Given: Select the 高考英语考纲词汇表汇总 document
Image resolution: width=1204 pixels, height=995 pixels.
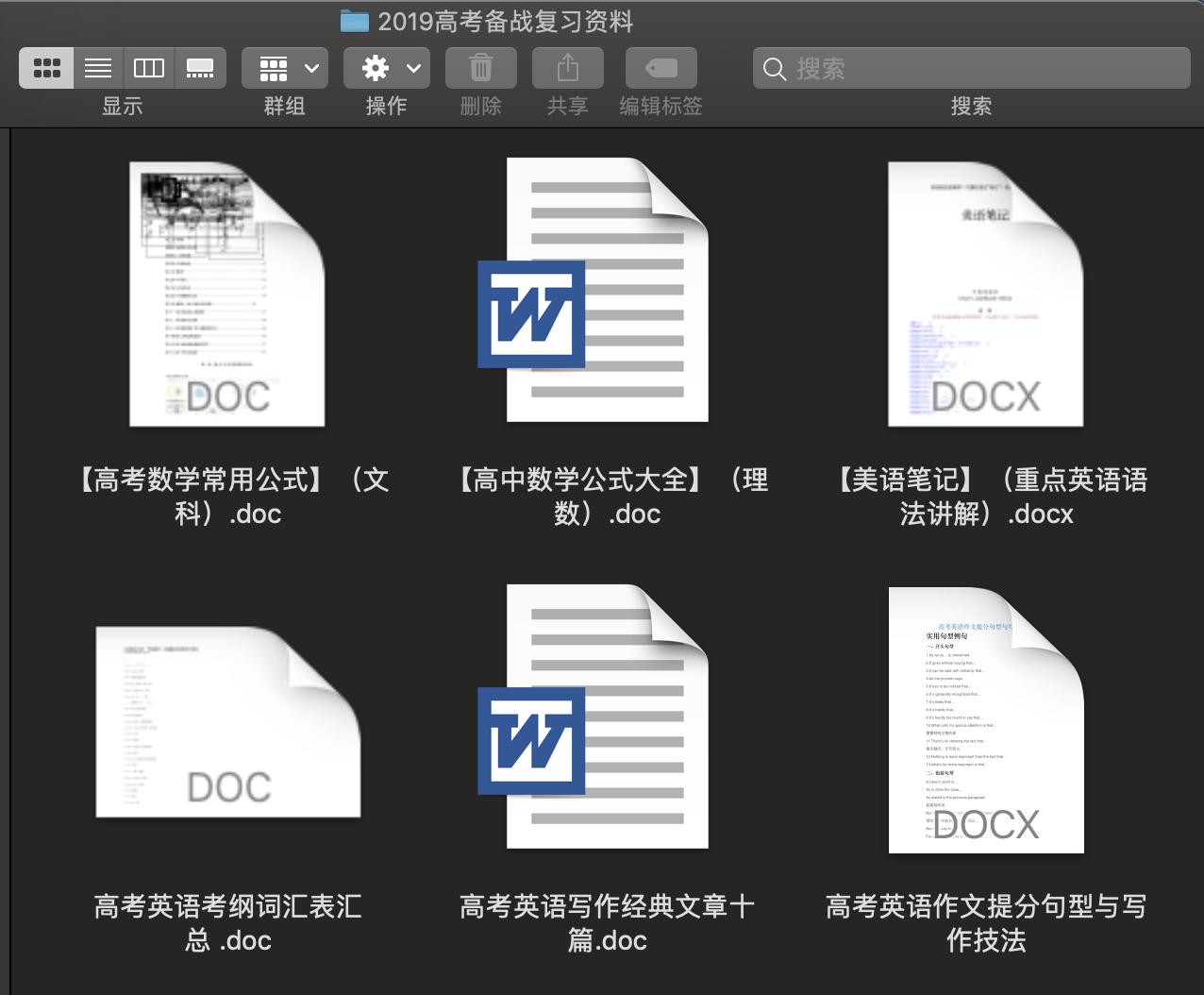Looking at the screenshot, I should (x=226, y=720).
